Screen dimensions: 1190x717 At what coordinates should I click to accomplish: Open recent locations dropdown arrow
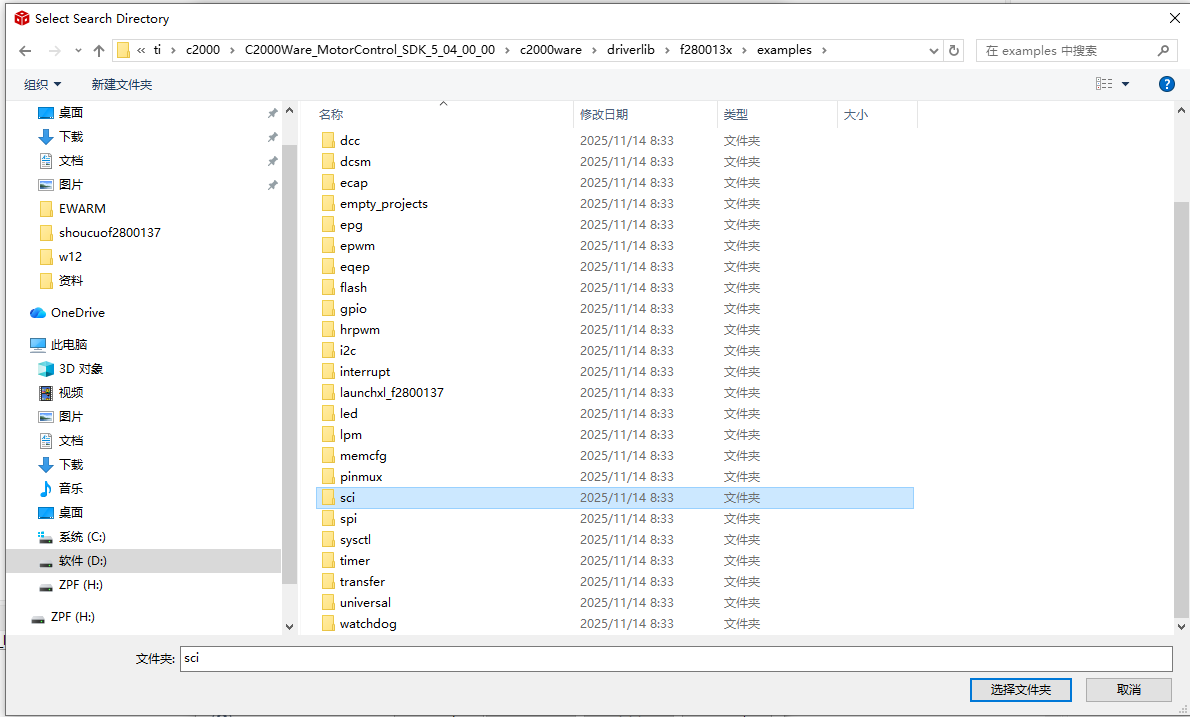(x=78, y=51)
